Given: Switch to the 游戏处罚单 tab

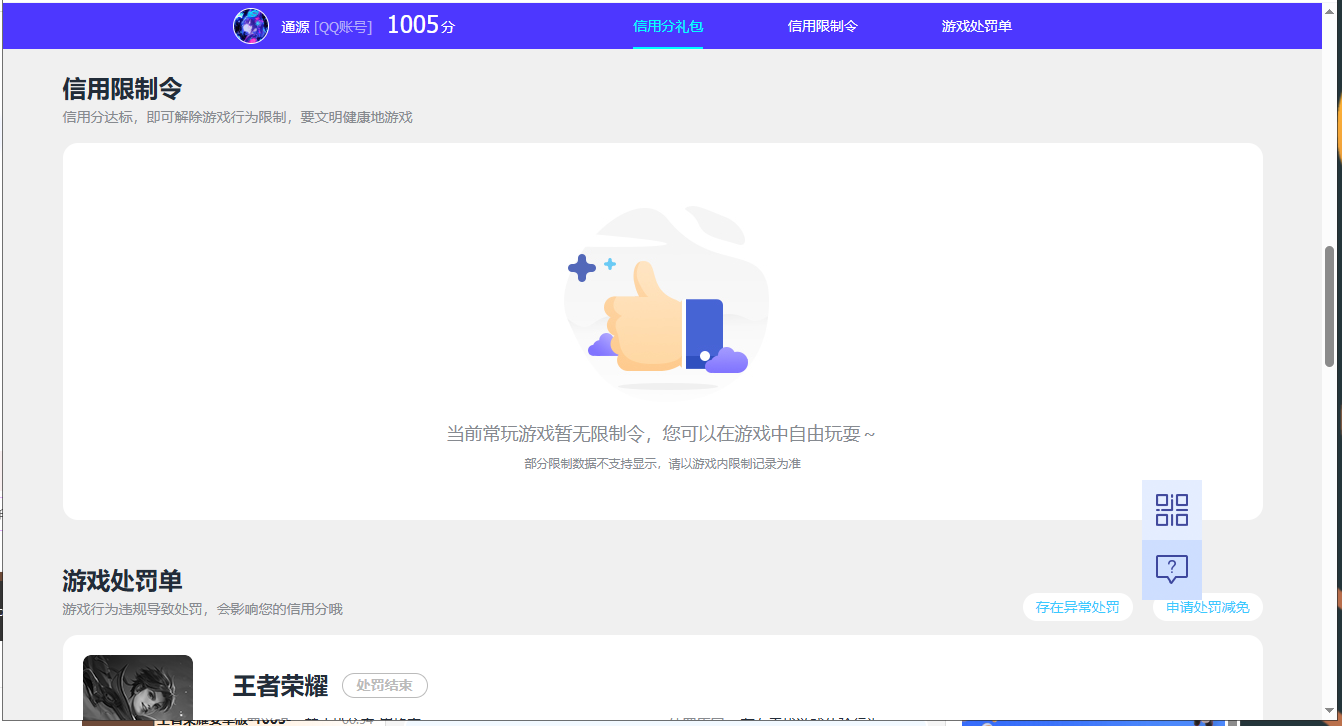Looking at the screenshot, I should coord(977,26).
